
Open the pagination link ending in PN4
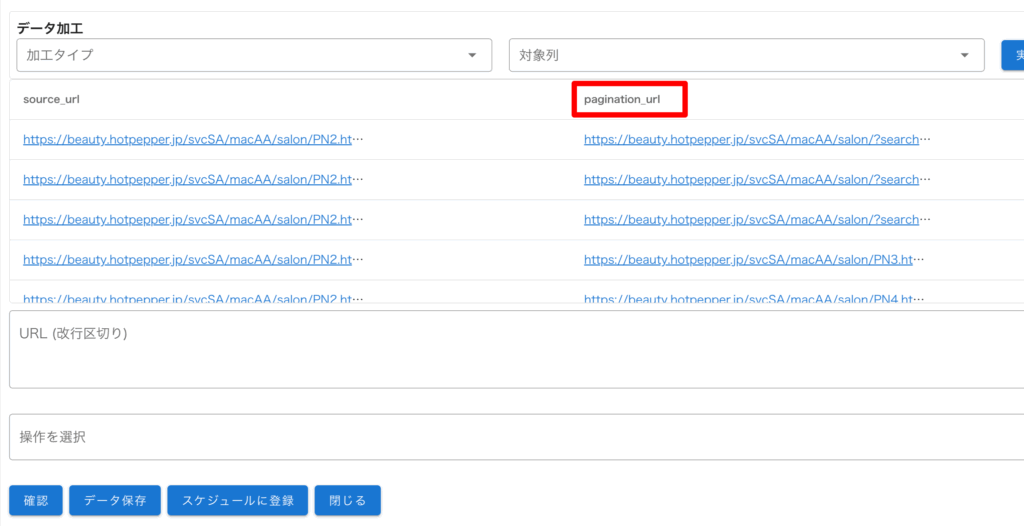click(754, 298)
